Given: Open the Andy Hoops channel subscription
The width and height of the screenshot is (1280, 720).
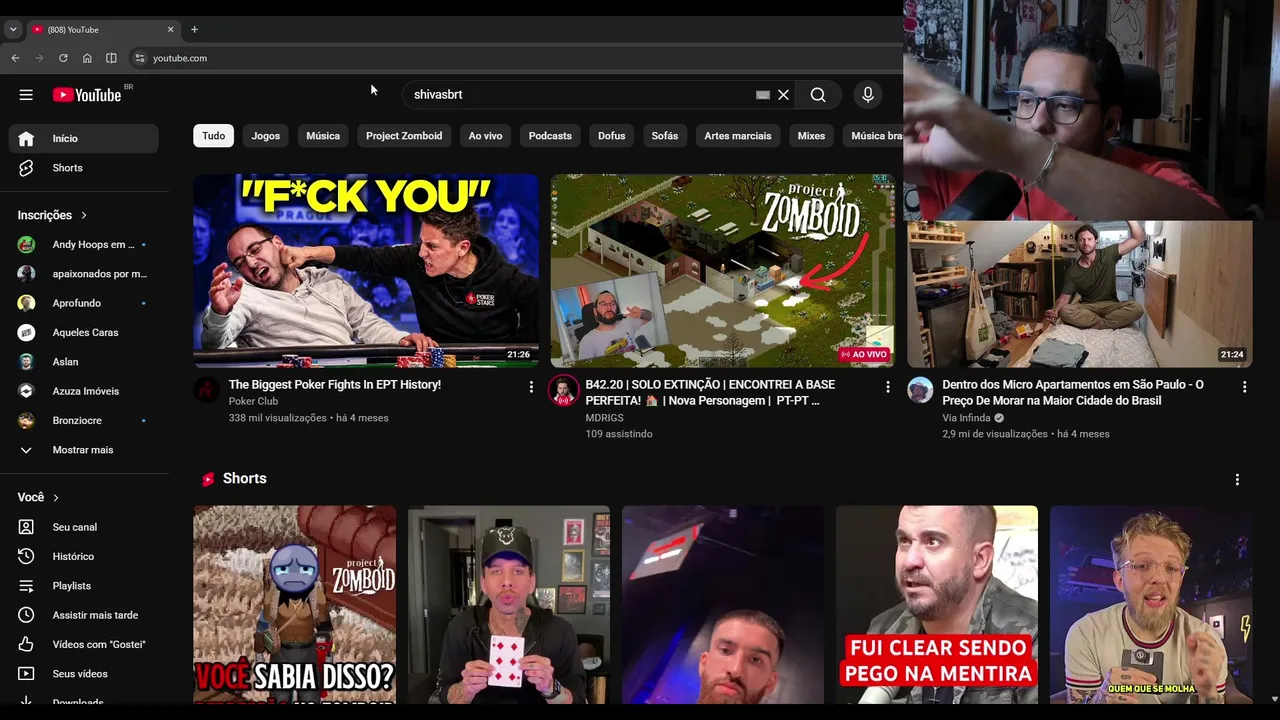Looking at the screenshot, I should pos(84,244).
